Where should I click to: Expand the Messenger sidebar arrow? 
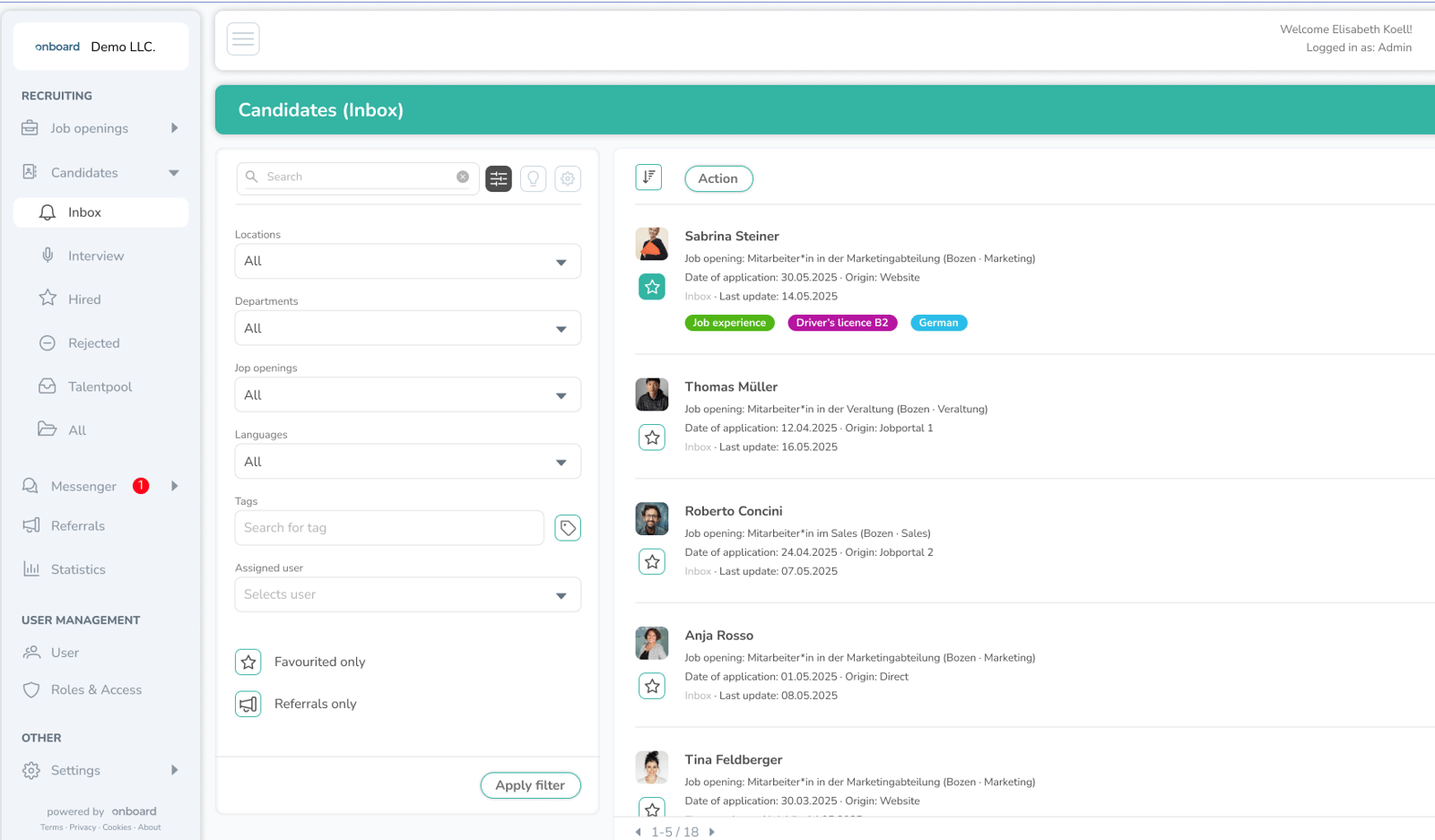(x=175, y=486)
